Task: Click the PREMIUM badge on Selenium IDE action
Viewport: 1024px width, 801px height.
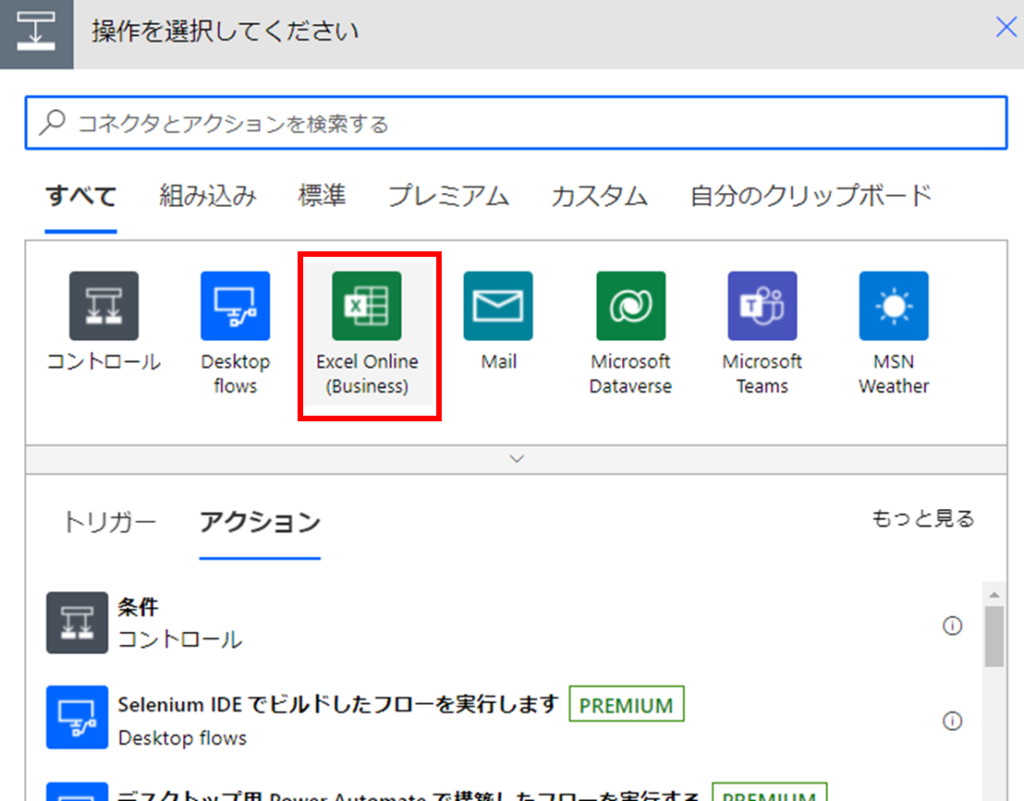Action: 626,704
